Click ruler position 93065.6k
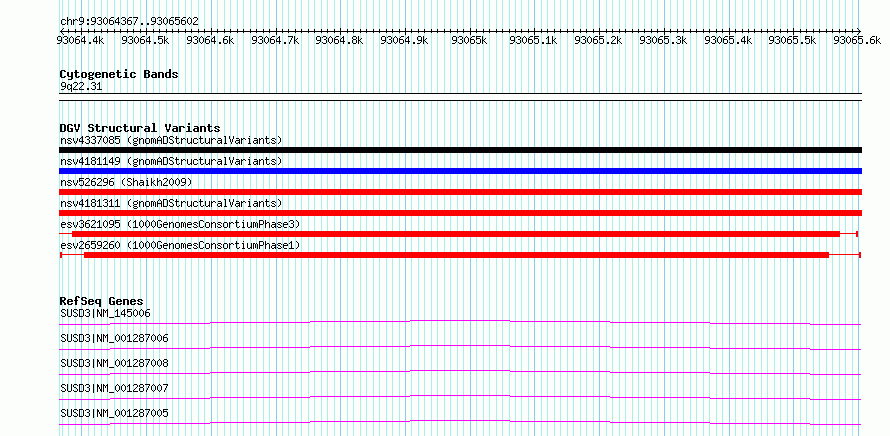The image size is (890, 436). [857, 40]
